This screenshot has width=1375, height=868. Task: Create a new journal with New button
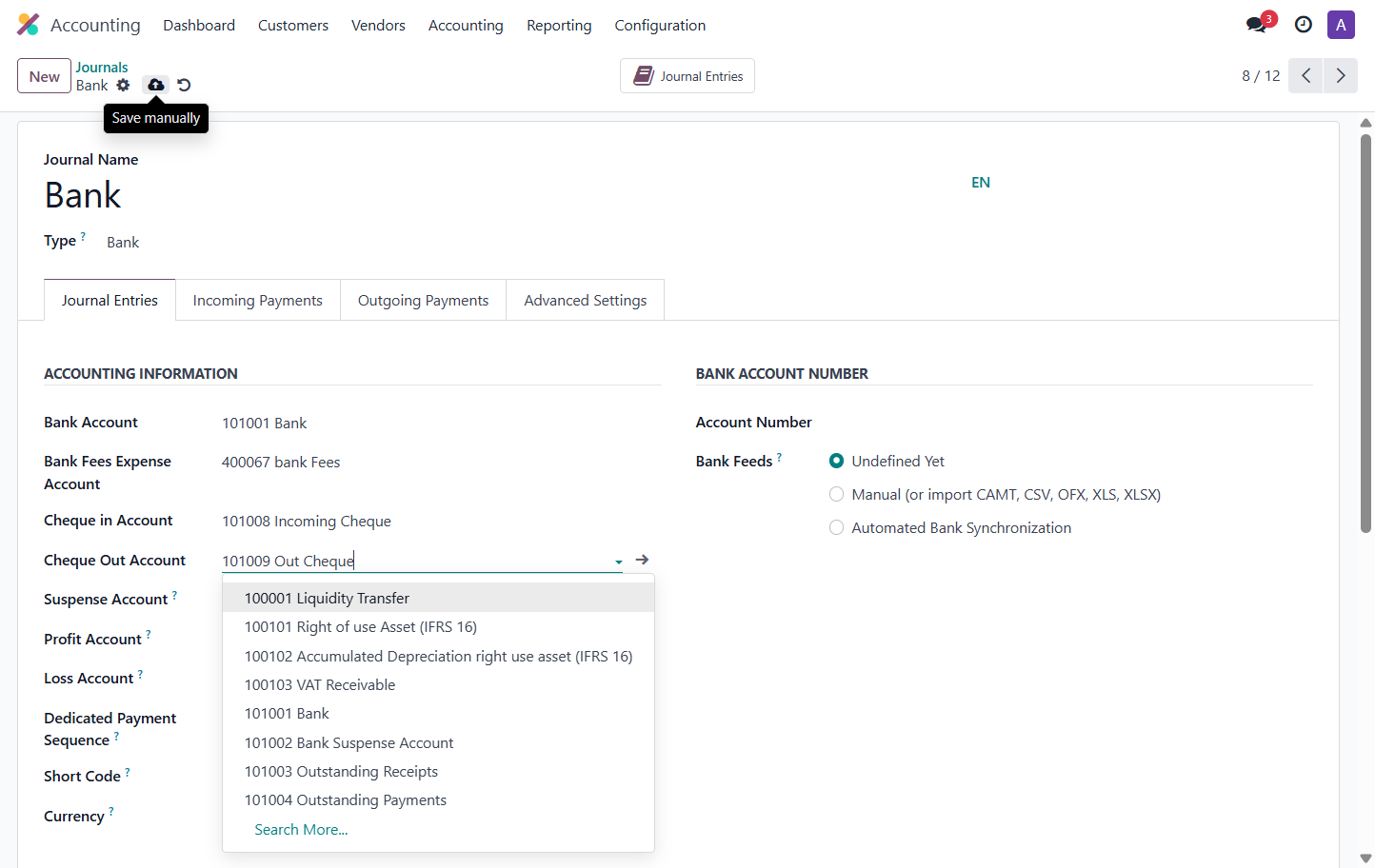tap(44, 76)
